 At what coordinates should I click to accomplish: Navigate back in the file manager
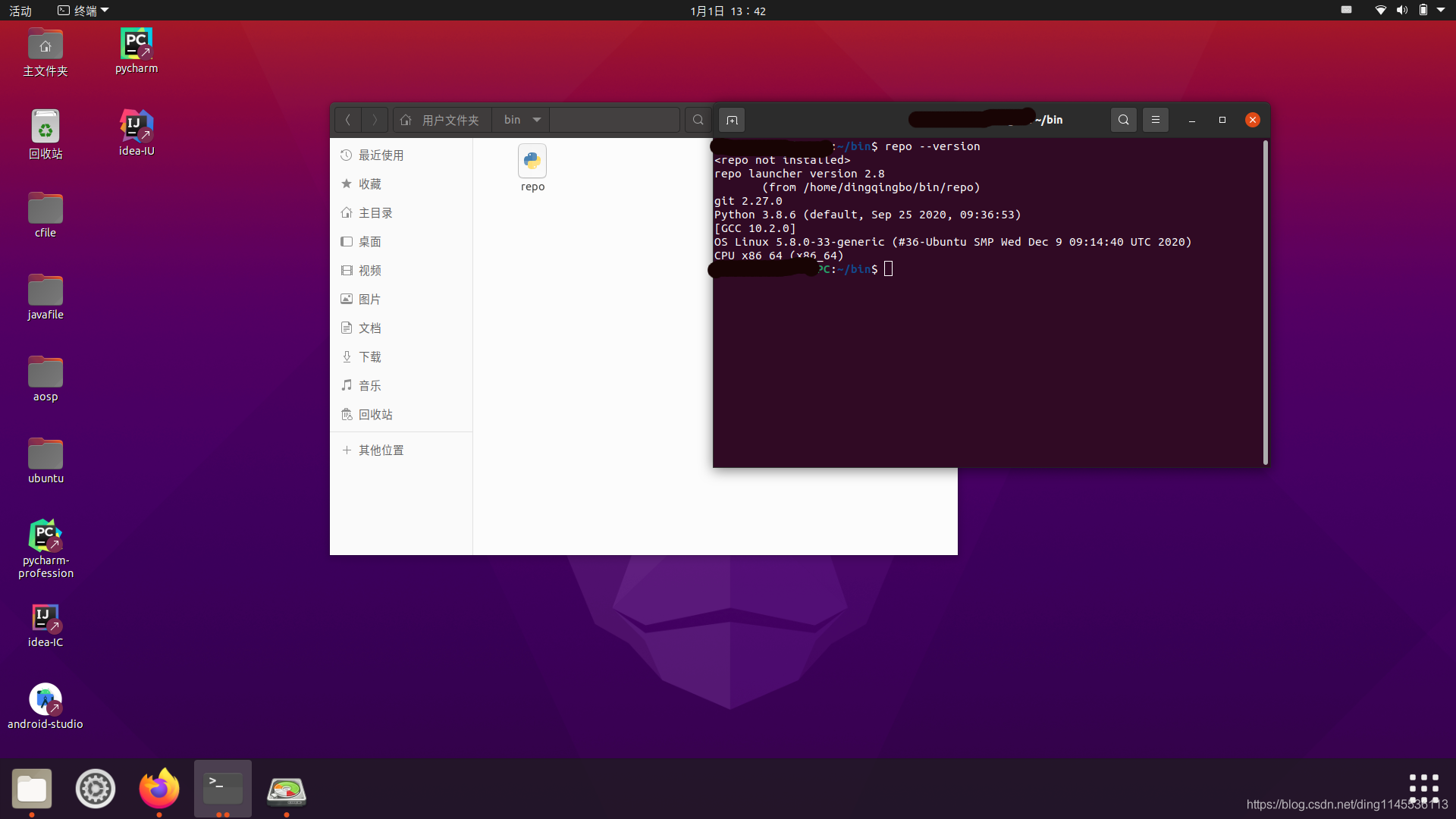[347, 119]
